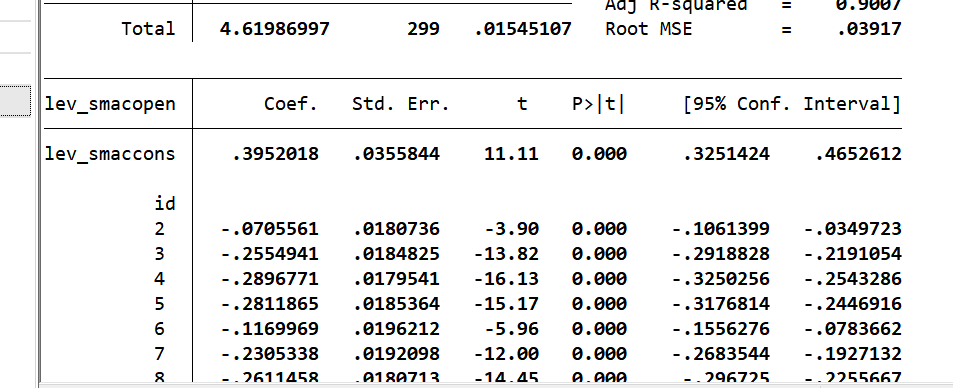
Task: Select id 7 standard error .0192098
Action: (x=396, y=353)
